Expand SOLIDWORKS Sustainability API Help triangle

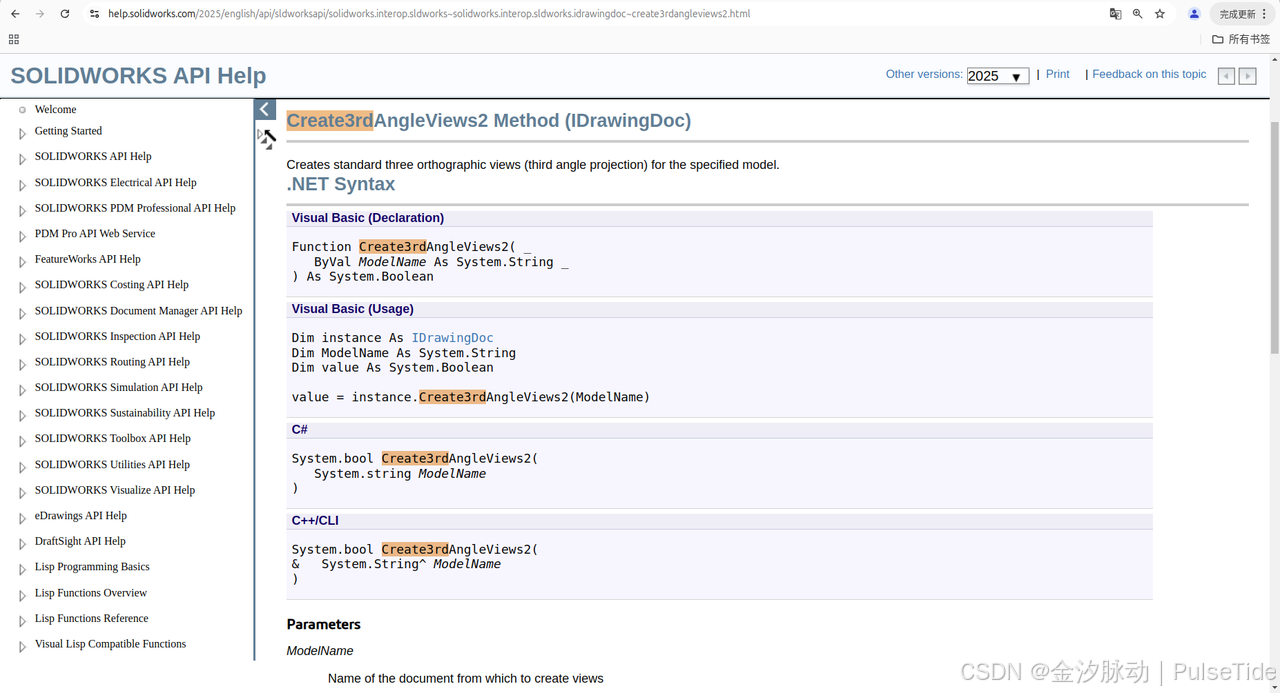(x=22, y=416)
